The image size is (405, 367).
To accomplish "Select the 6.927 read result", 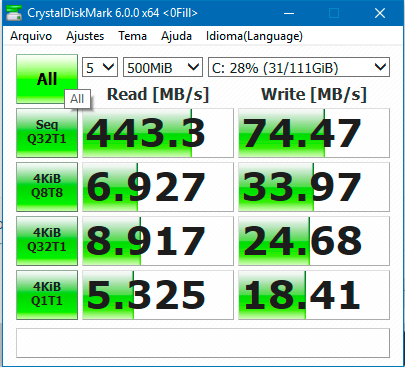I will pyautogui.click(x=158, y=187).
